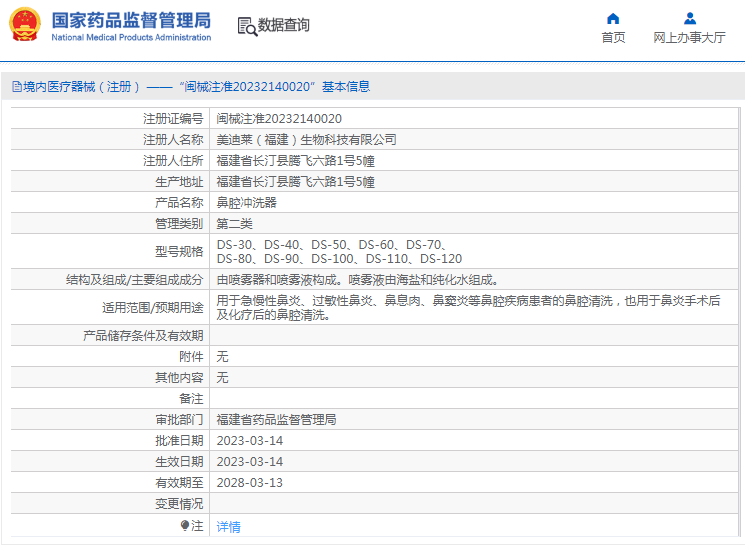Click the approval department 福建省药品监督管理局
This screenshot has height=546, width=745.
[276, 420]
